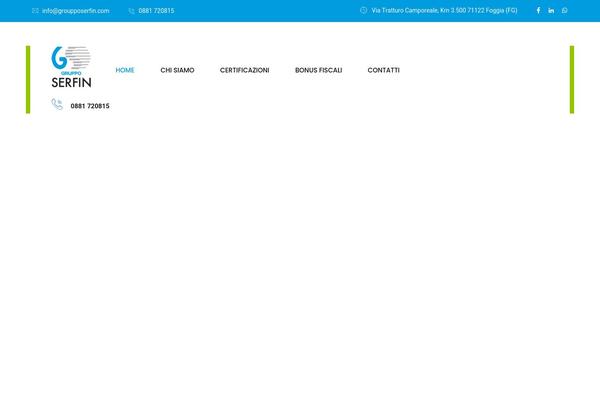Open the CERTIFICAZIONI menu item
The height and width of the screenshot is (400, 600).
click(245, 70)
